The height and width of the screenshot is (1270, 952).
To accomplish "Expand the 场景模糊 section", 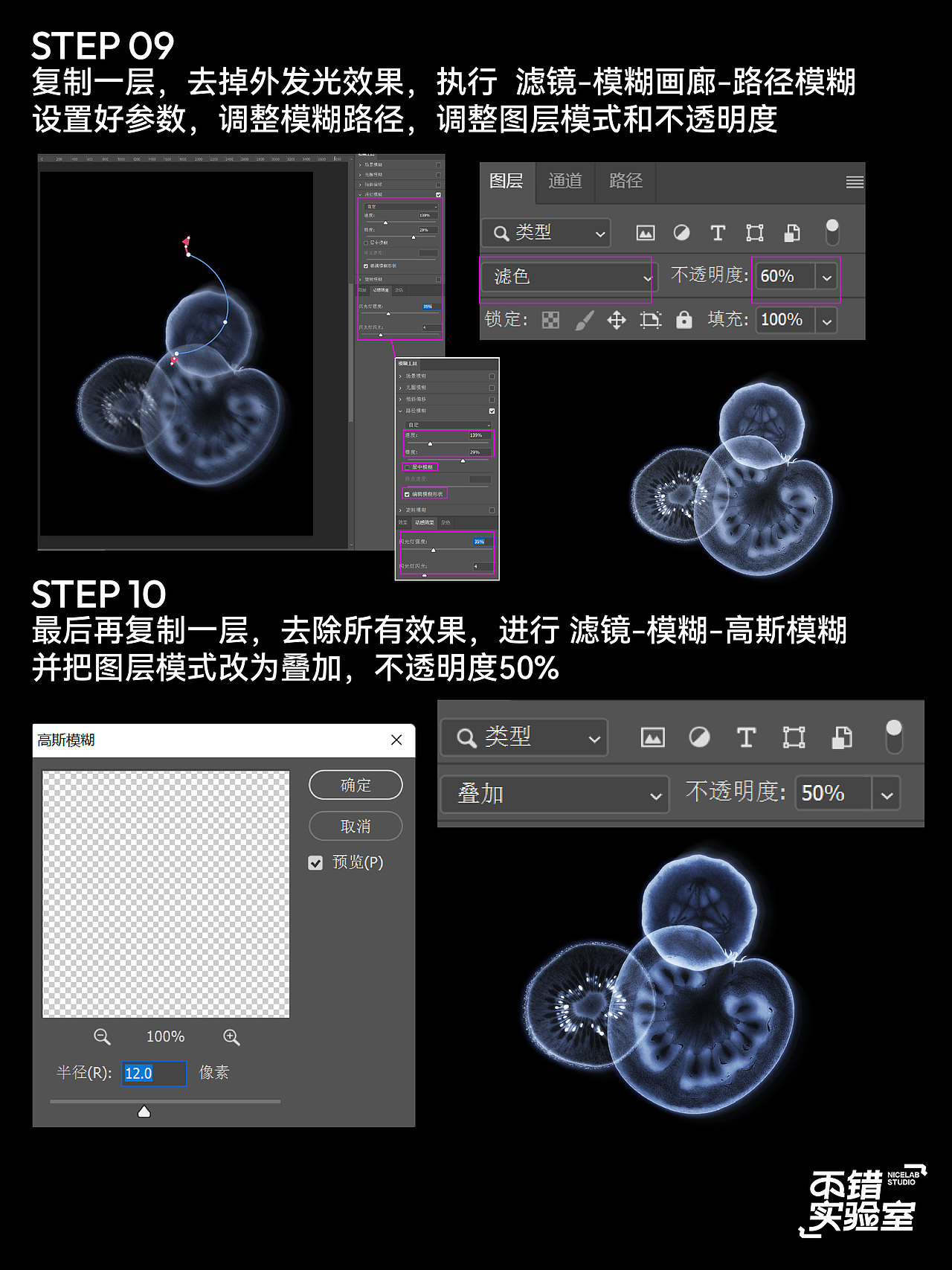I will [400, 376].
